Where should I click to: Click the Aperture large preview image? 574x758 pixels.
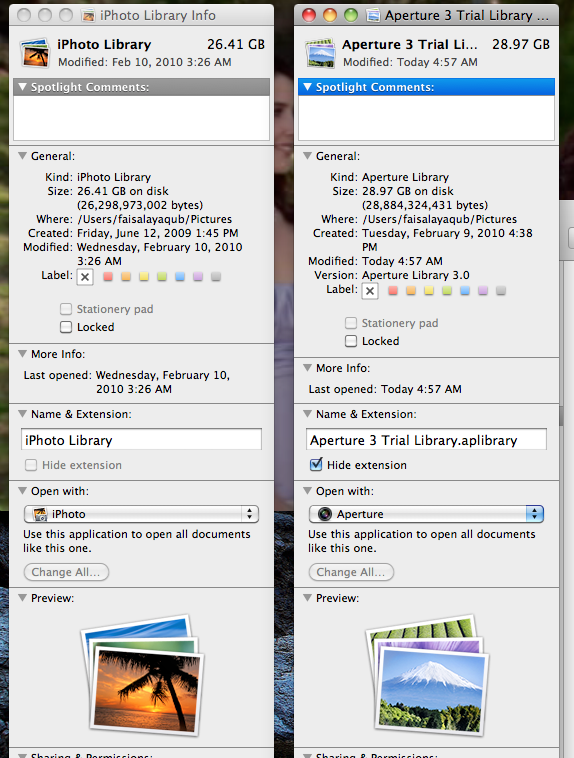tap(427, 675)
